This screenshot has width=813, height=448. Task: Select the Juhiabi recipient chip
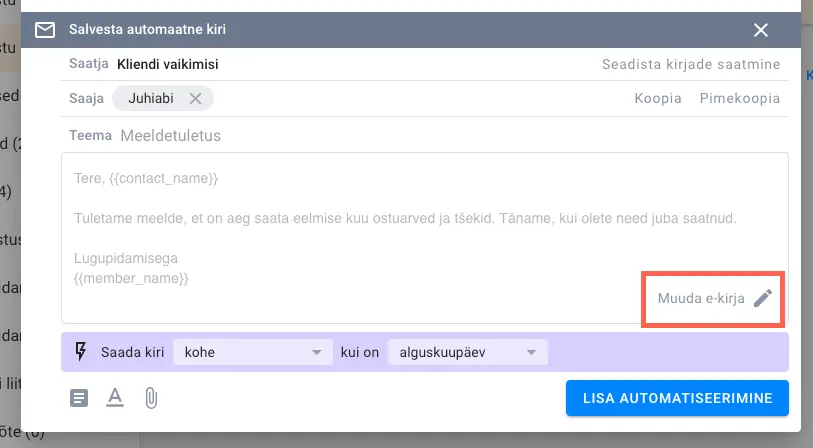click(x=150, y=98)
